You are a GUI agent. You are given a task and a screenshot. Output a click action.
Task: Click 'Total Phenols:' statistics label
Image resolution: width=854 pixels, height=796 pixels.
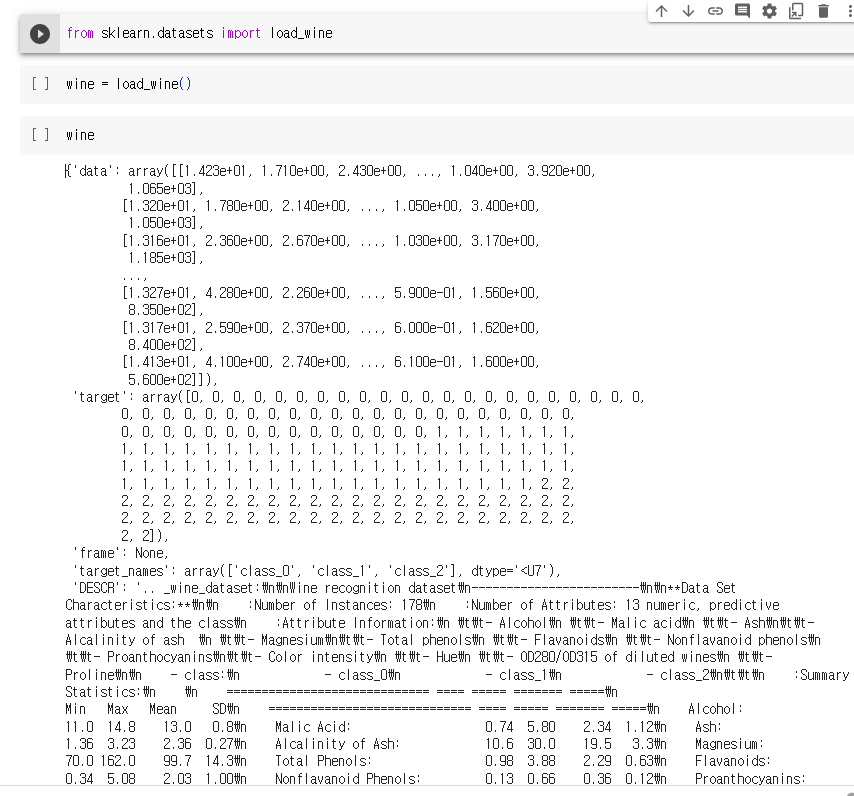pos(324,761)
